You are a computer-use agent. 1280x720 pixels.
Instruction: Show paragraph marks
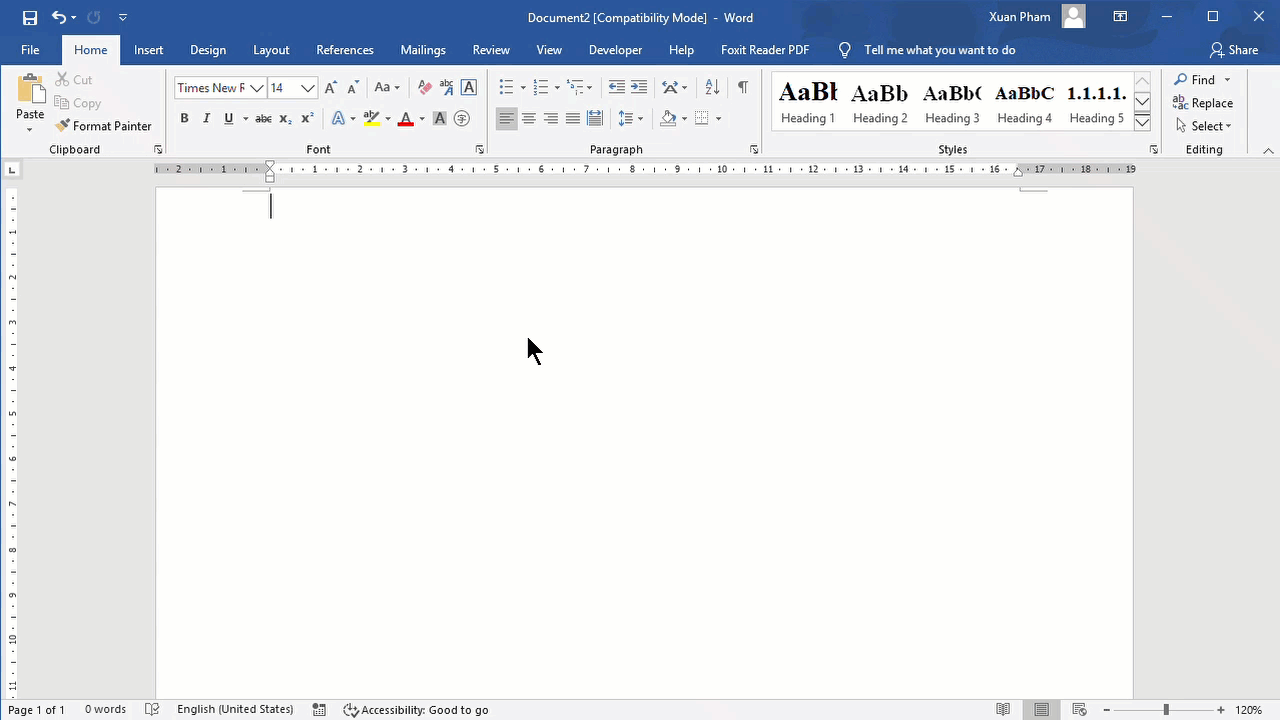click(x=742, y=88)
